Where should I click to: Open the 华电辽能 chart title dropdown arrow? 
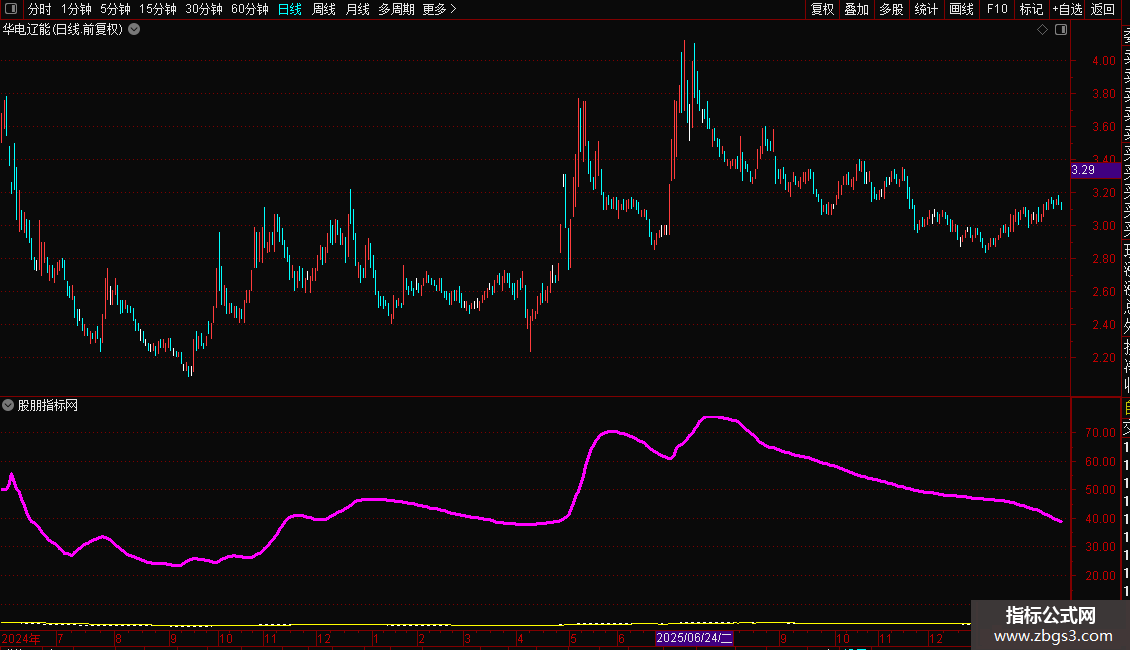pyautogui.click(x=134, y=30)
